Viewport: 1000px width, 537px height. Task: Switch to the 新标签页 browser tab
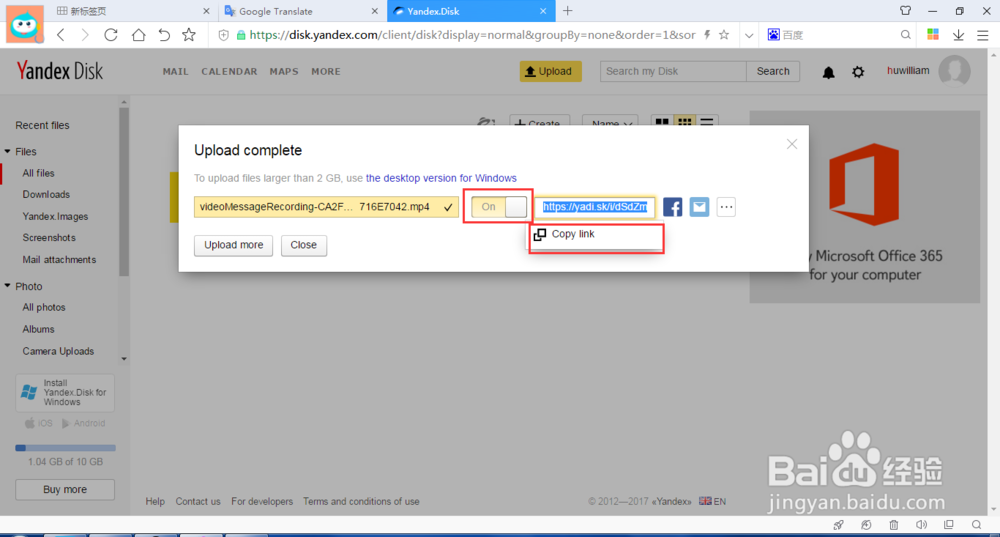pos(132,11)
